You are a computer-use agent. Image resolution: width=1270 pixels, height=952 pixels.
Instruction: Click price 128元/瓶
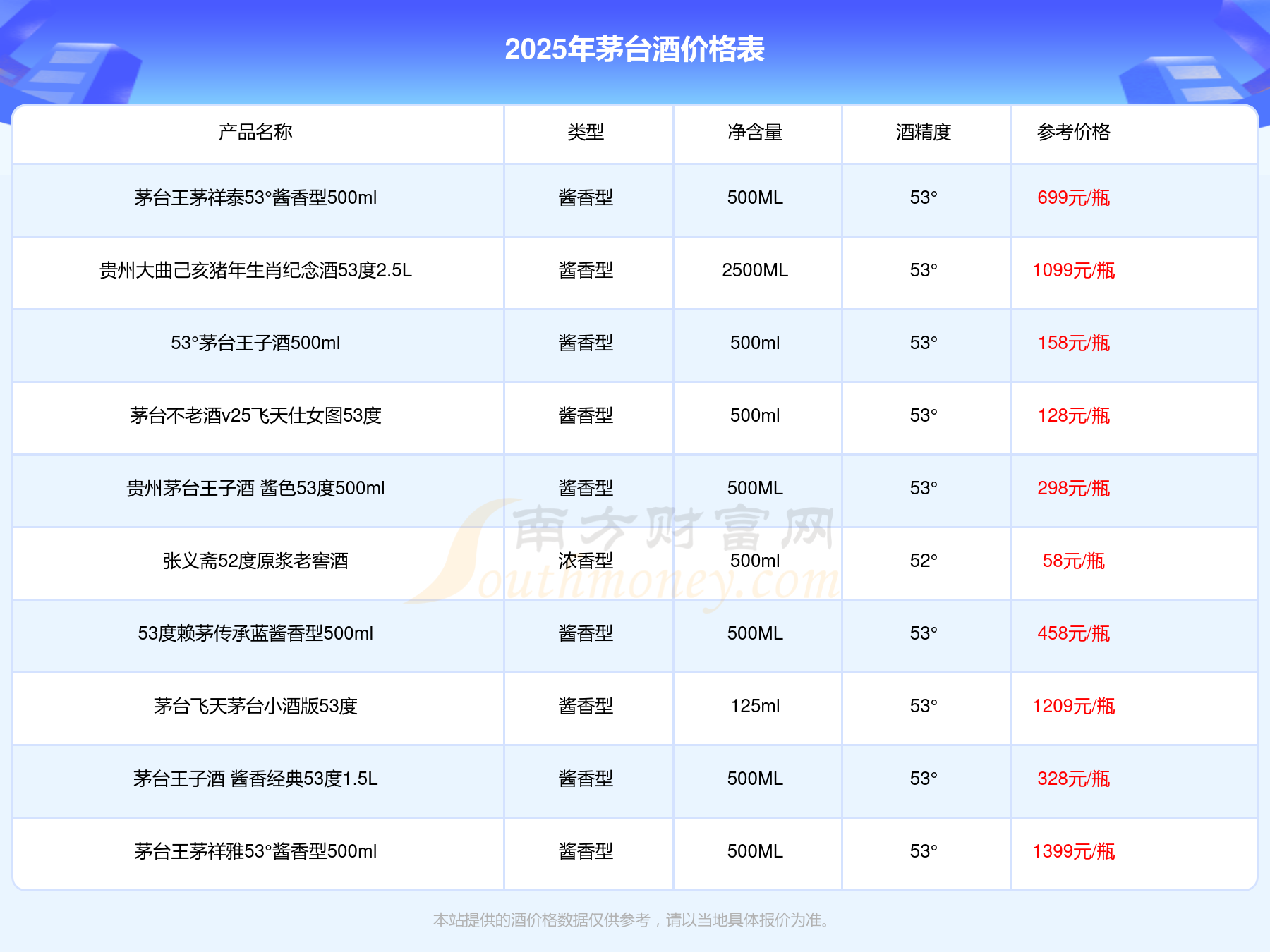click(x=1074, y=415)
